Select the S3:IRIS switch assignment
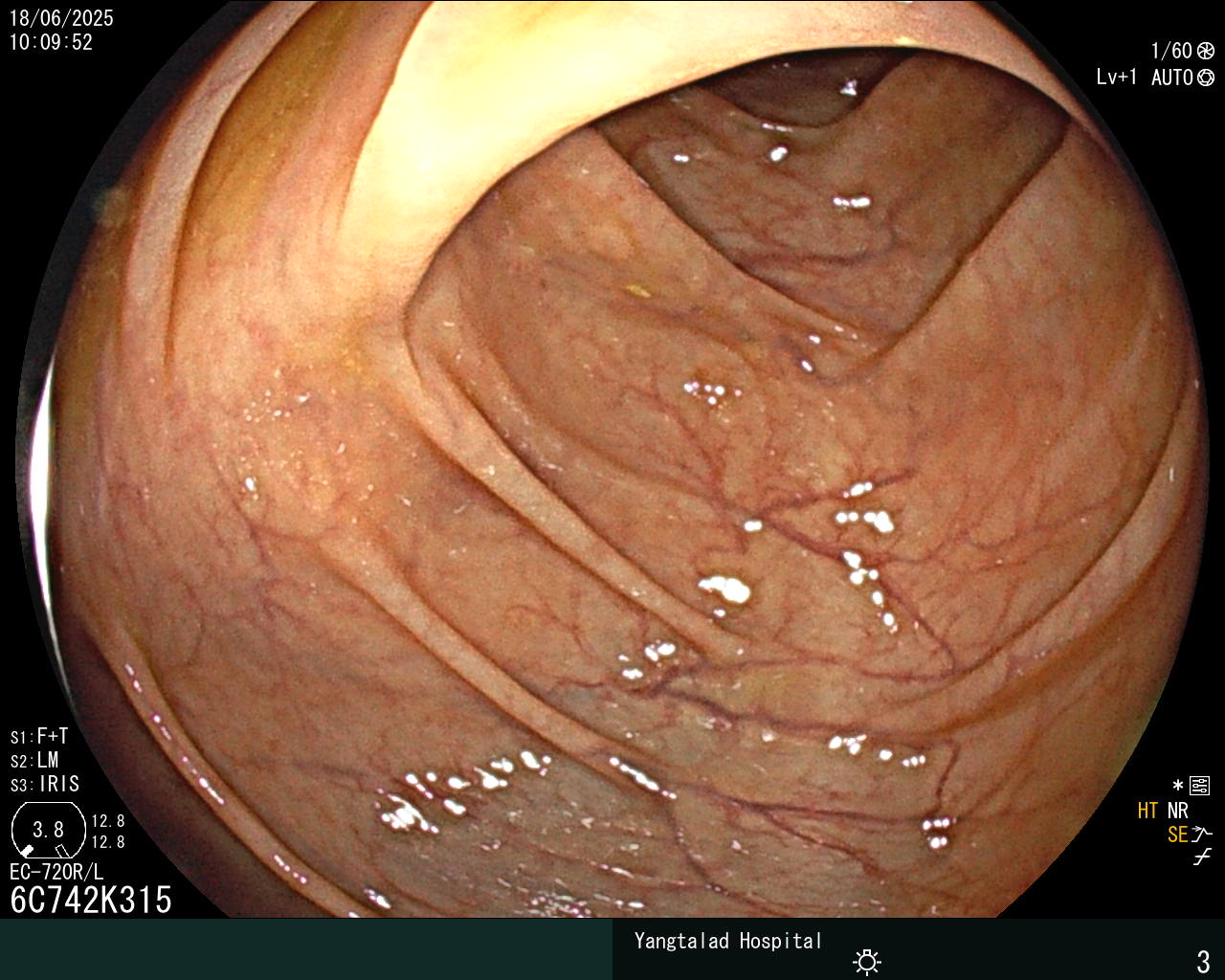Viewport: 1225px width, 980px height. pyautogui.click(x=45, y=785)
